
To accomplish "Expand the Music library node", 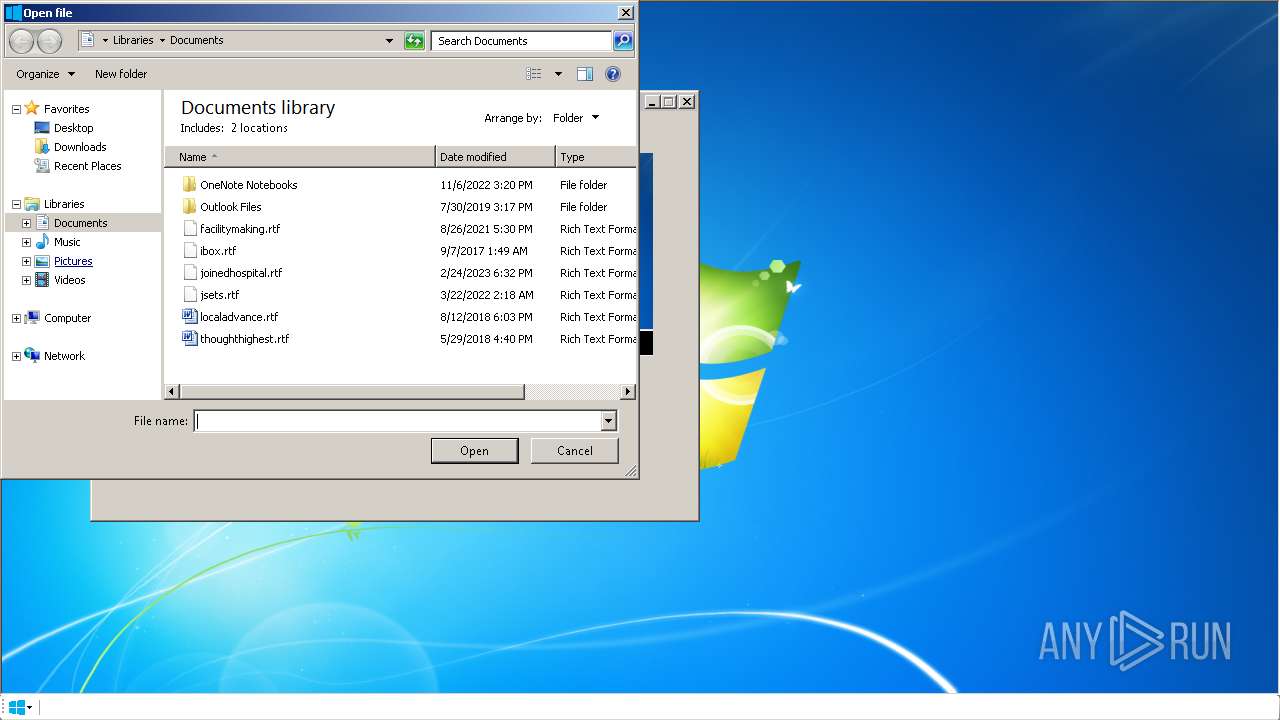I will coord(26,242).
